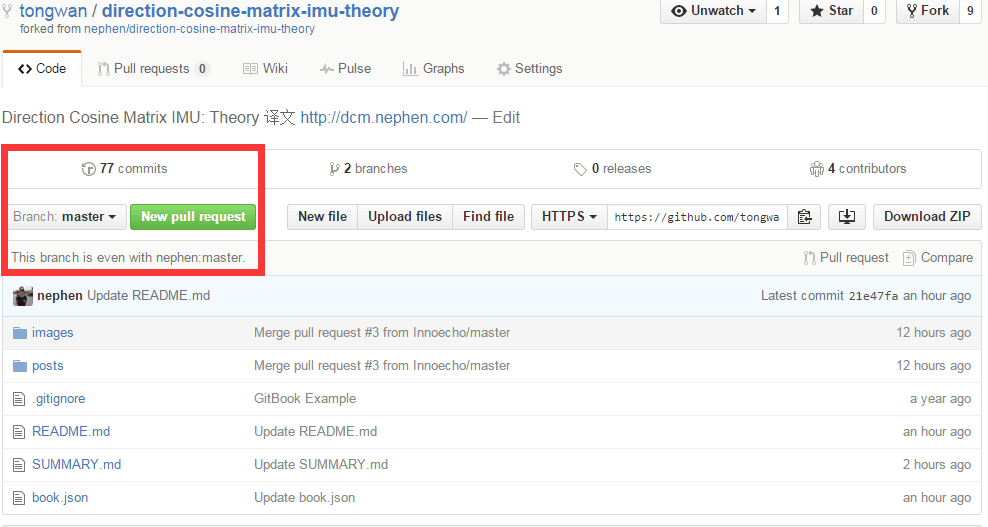
Task: Click the clone URL field
Action: 697,217
